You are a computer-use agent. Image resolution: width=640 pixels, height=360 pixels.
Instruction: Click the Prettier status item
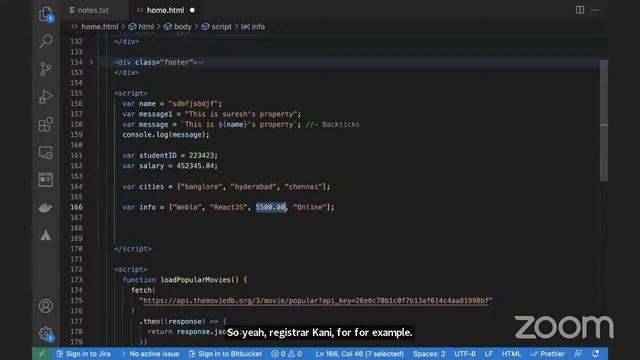[x=548, y=353]
